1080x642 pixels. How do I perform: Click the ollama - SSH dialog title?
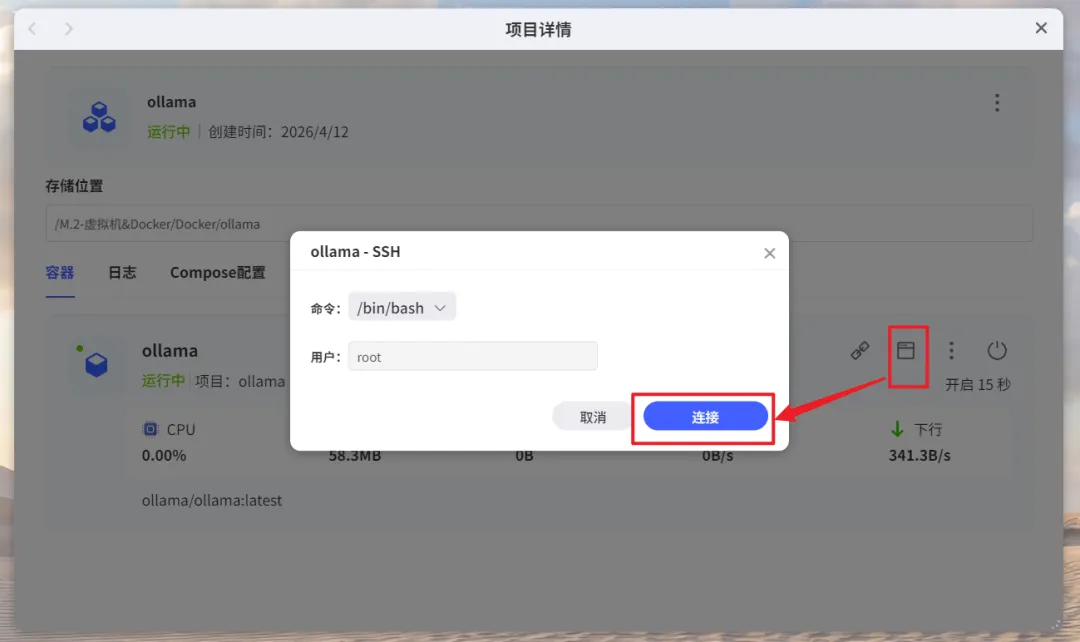point(355,251)
